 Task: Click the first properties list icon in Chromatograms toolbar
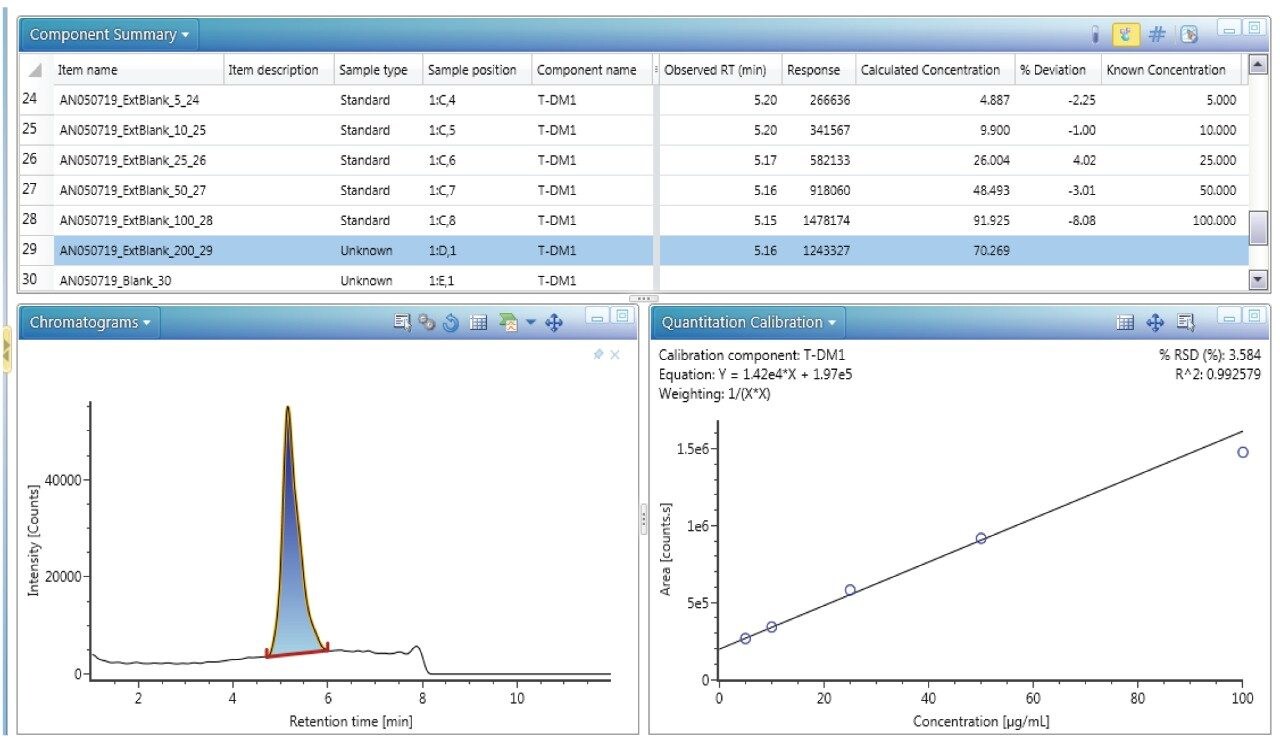coord(403,323)
